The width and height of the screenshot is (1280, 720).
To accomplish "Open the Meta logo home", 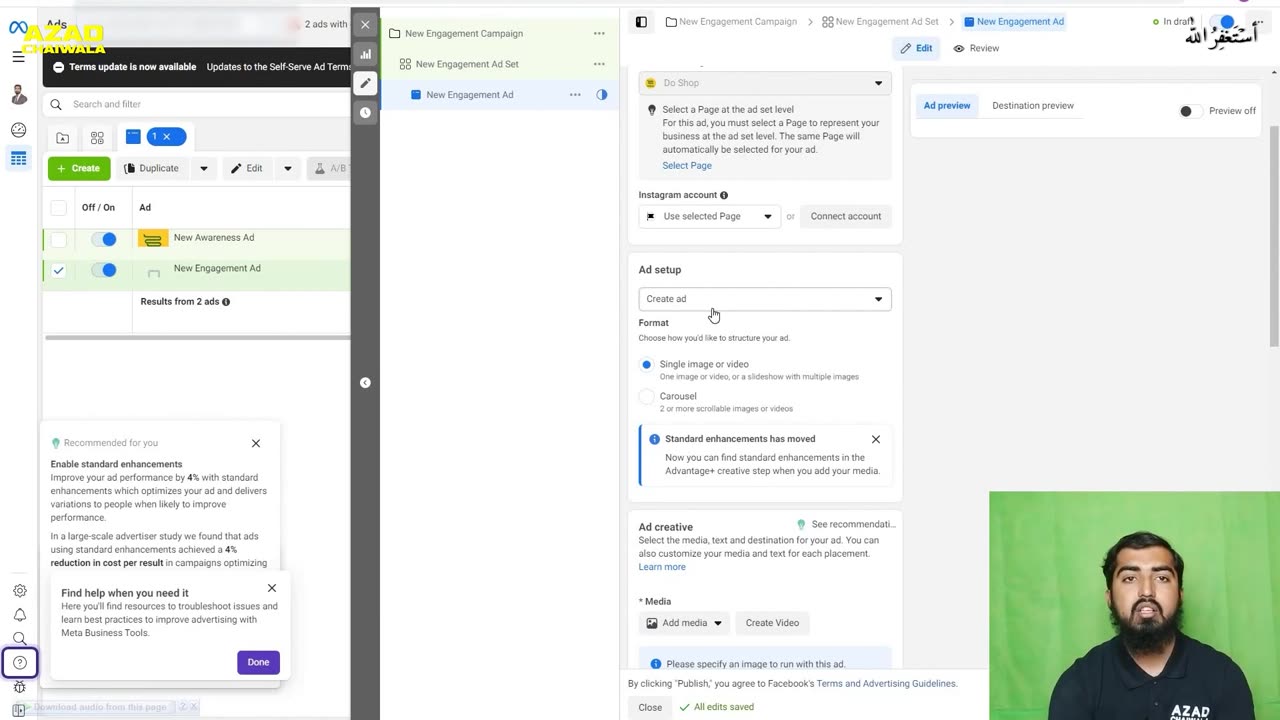I will [18, 27].
